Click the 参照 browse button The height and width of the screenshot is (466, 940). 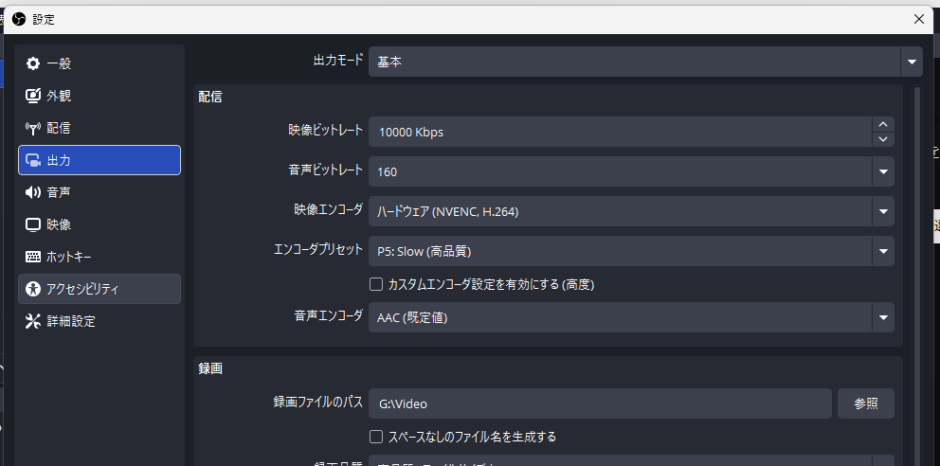(x=866, y=404)
